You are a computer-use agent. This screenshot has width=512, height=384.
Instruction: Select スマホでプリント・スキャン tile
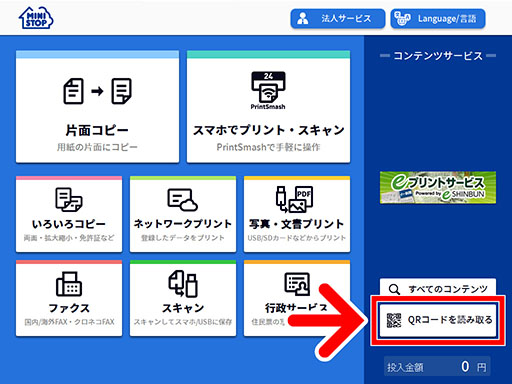[x=268, y=107]
